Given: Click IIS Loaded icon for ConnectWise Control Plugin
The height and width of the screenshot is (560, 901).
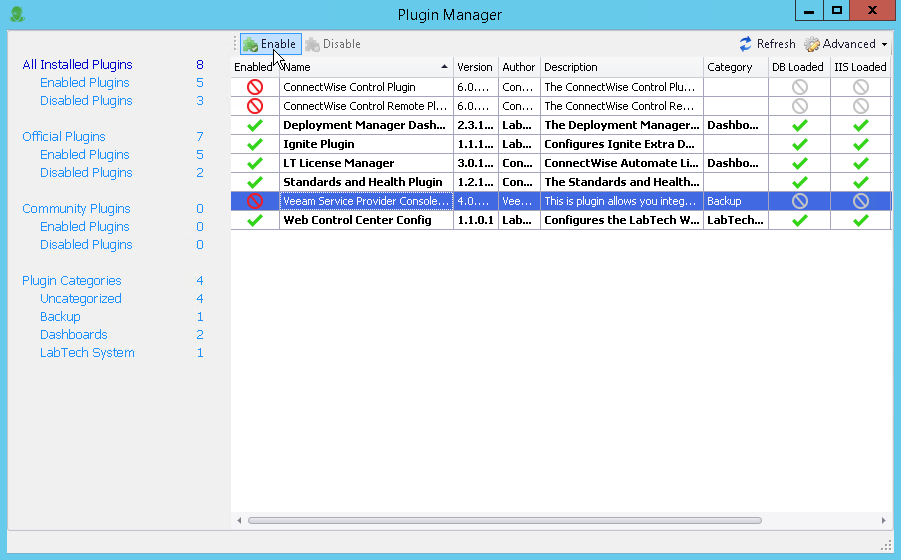Looking at the screenshot, I should tap(861, 87).
